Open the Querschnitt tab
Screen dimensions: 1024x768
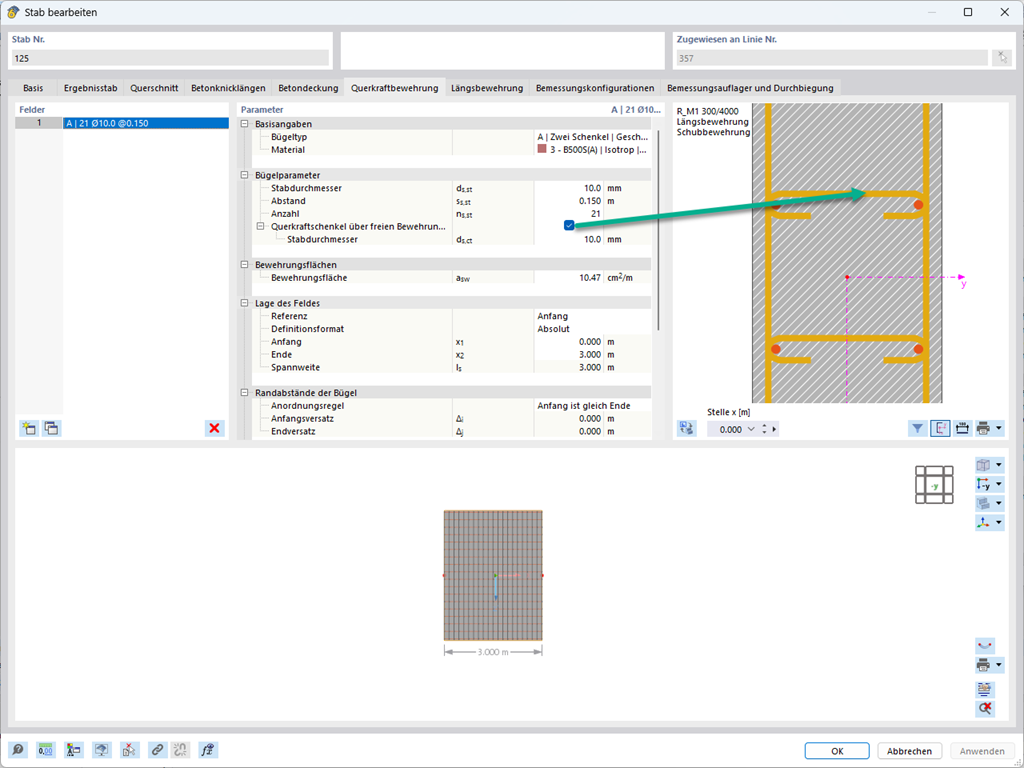(x=154, y=88)
